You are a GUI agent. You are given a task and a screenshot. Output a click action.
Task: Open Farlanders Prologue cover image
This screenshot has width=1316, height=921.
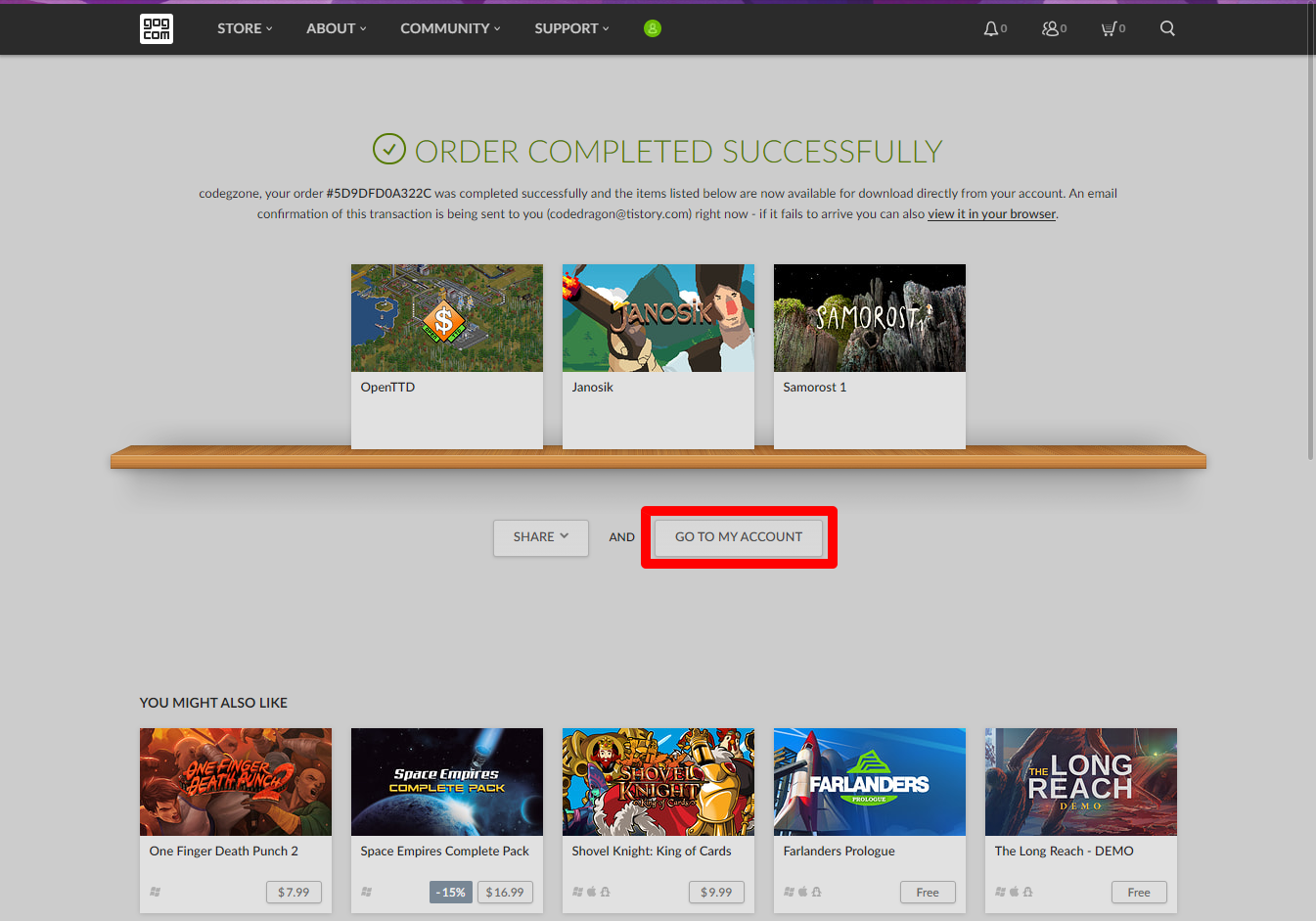[870, 782]
